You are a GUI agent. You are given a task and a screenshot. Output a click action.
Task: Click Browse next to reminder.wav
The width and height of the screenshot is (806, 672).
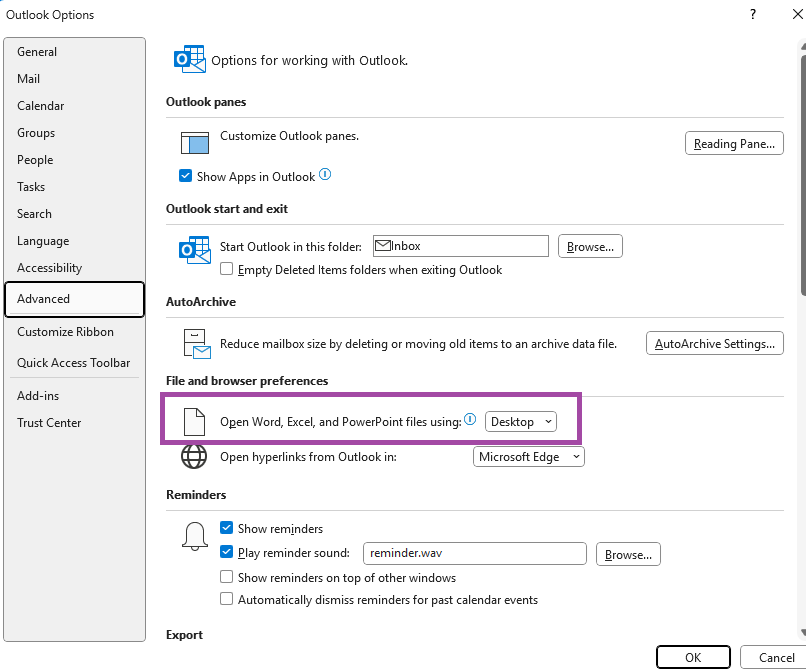coord(628,554)
